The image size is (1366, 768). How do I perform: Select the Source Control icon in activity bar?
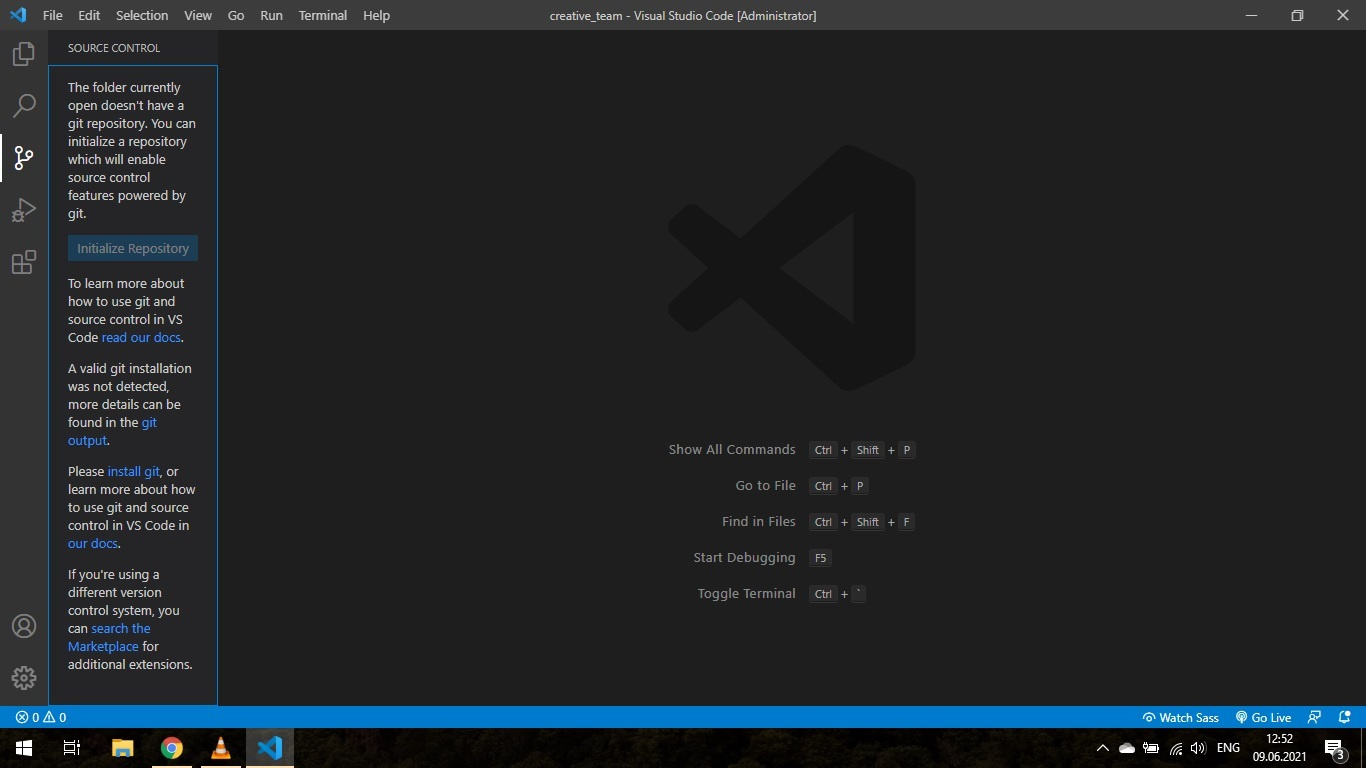[23, 158]
